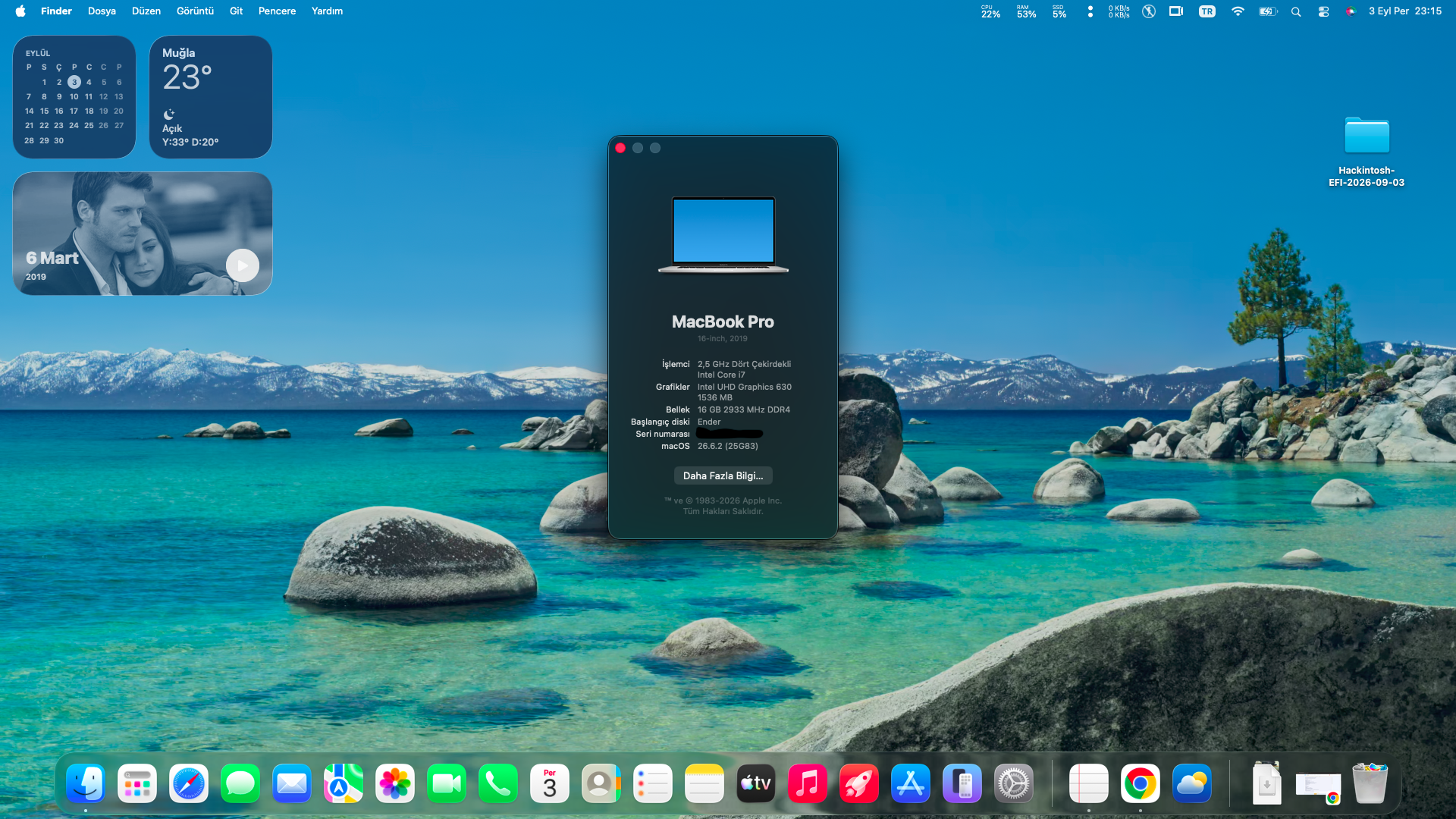Play the 6 Mart memory widget
This screenshot has width=1456, height=819.
pyautogui.click(x=243, y=265)
